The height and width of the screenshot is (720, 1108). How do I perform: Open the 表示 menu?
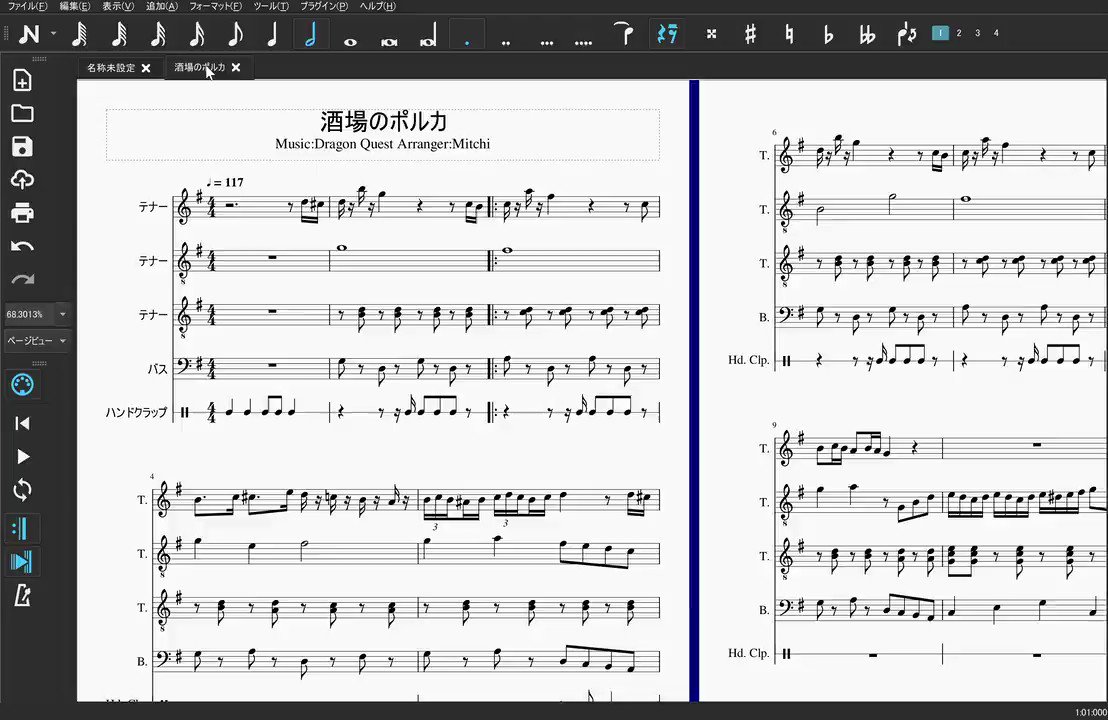coord(118,6)
